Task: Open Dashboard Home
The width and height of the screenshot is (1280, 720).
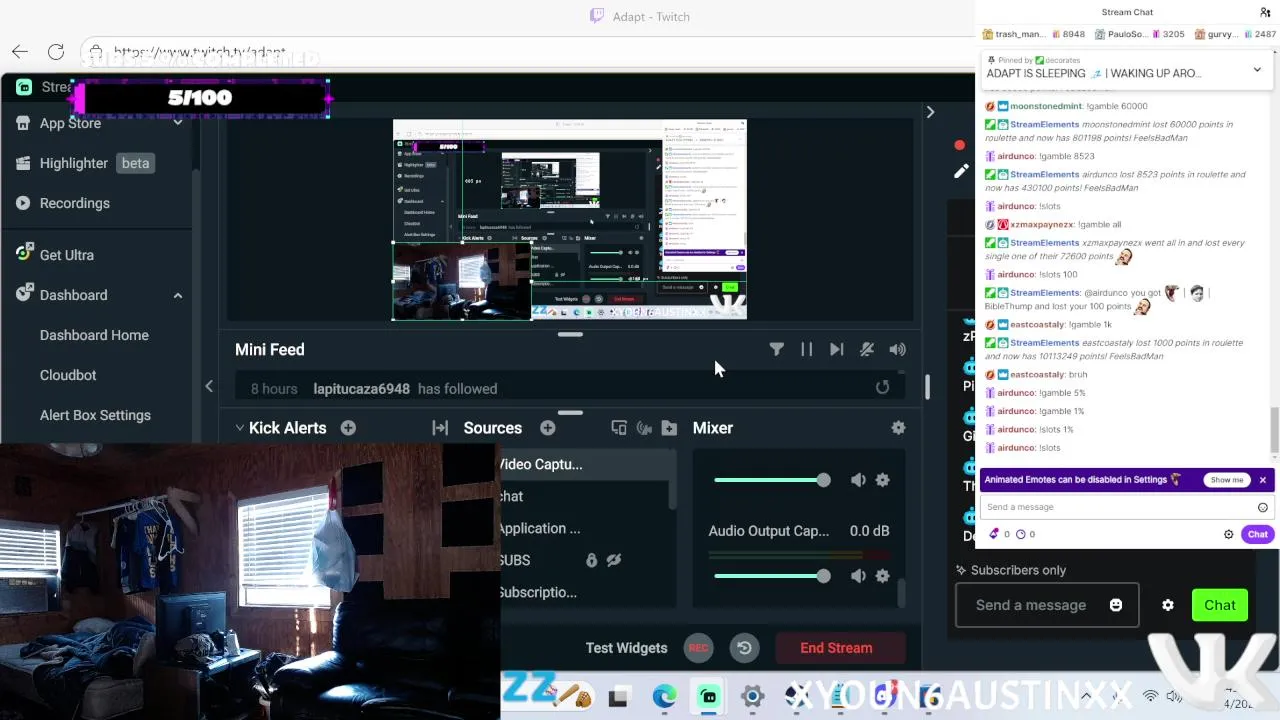Action: tap(94, 335)
